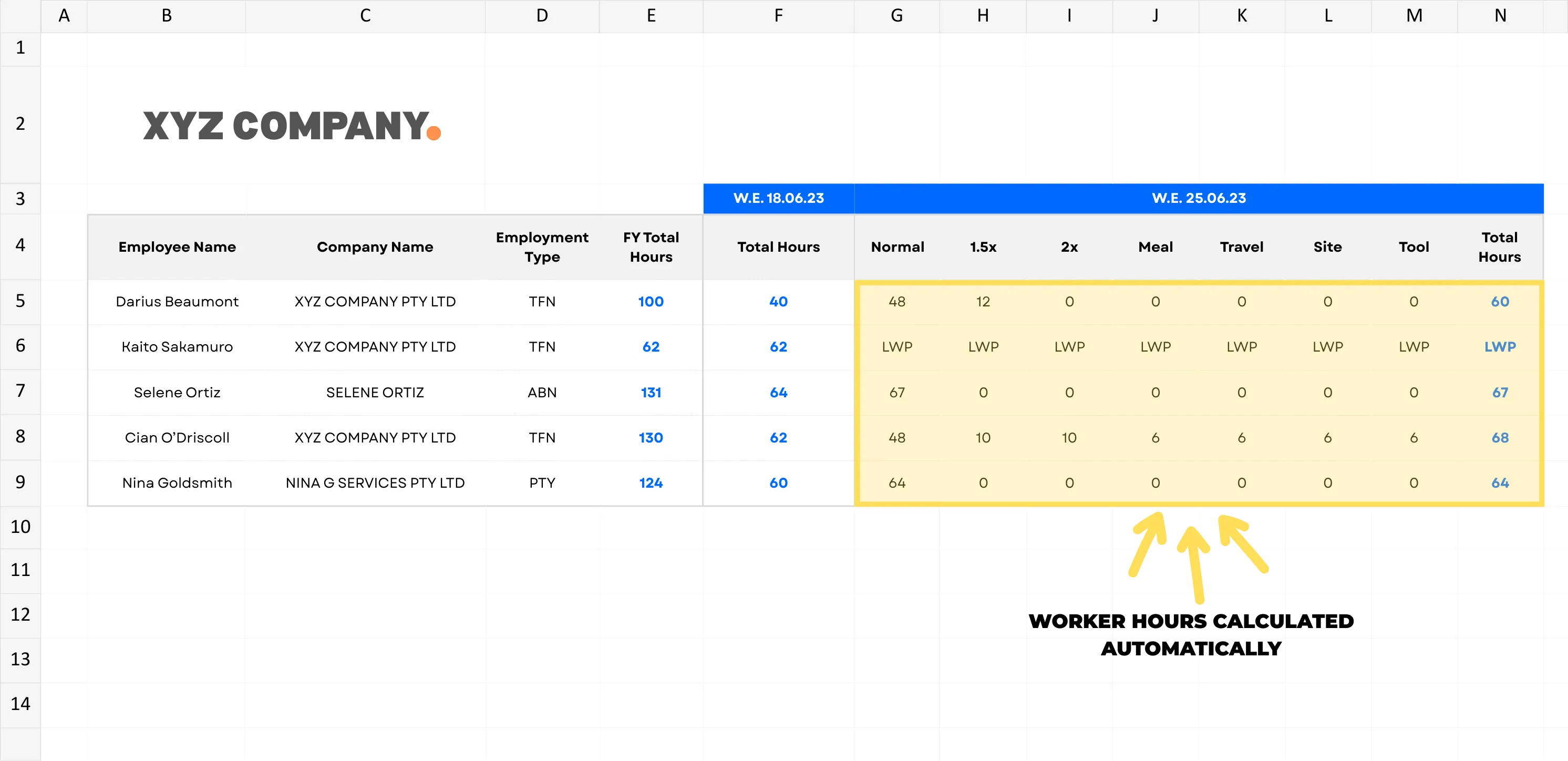The width and height of the screenshot is (1568, 761).
Task: Select Darius Beaumont's total hours 40
Action: [779, 302]
